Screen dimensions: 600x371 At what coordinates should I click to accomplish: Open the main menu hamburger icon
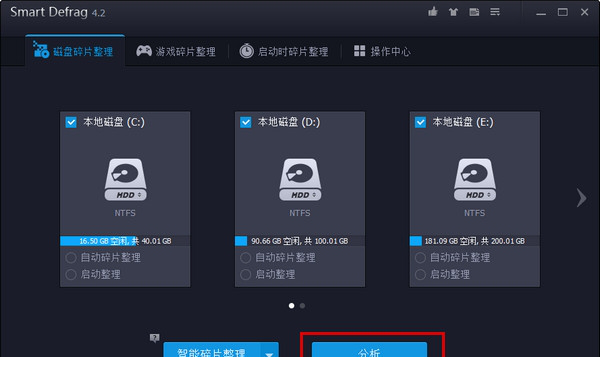tap(495, 12)
